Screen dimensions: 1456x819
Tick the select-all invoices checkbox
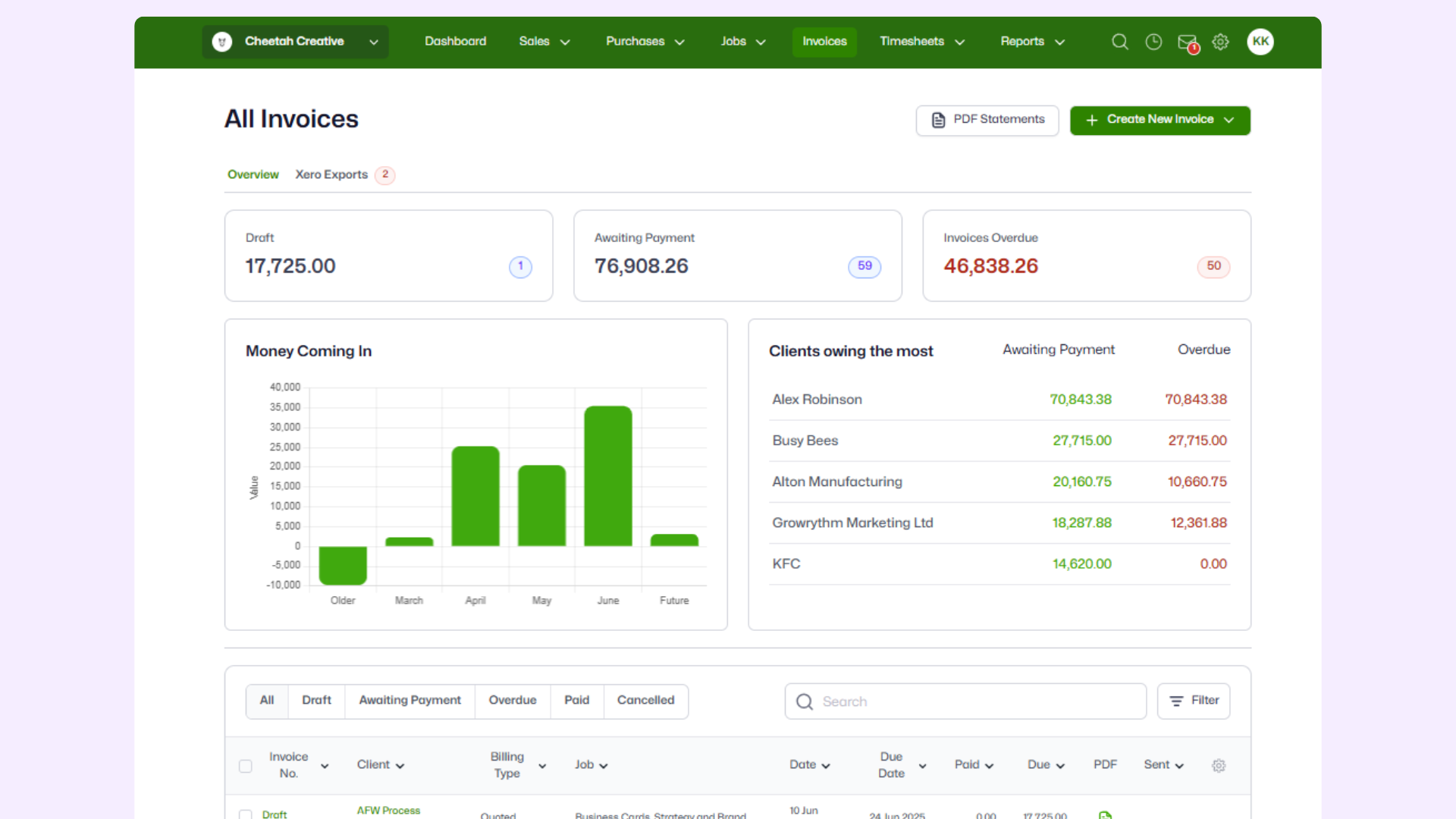(x=245, y=766)
